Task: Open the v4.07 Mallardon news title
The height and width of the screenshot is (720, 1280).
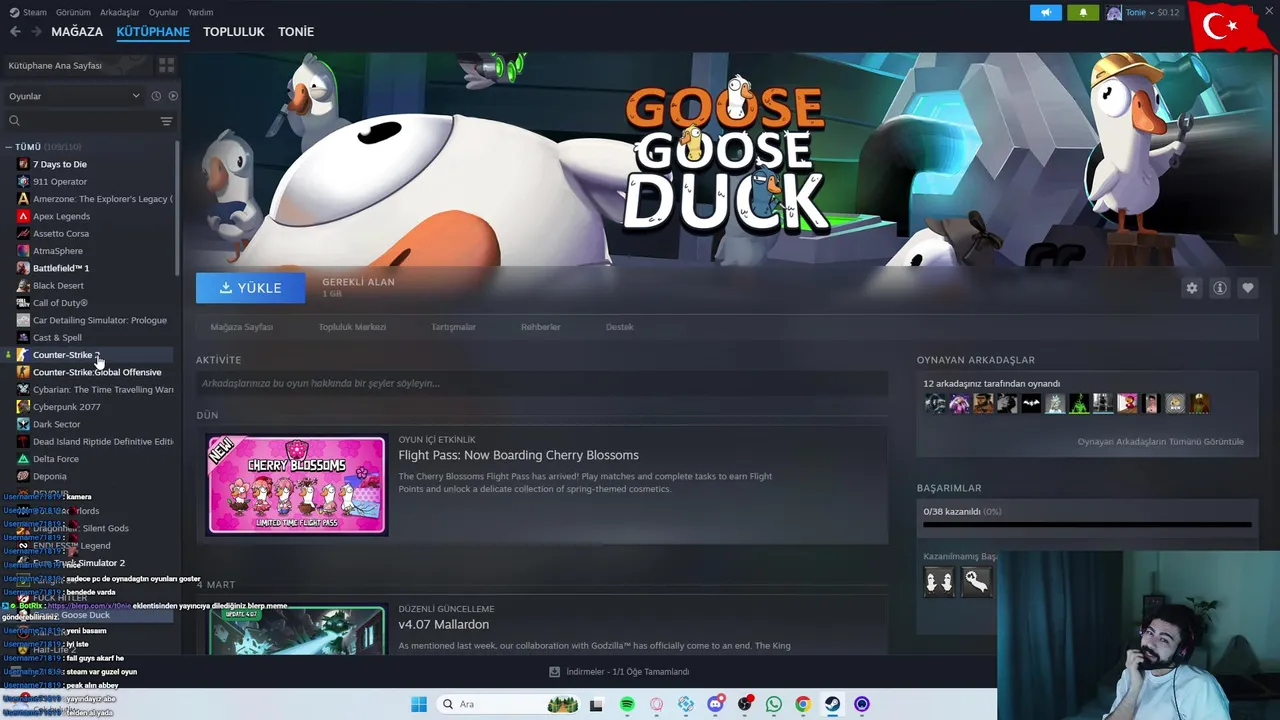Action: pos(443,624)
